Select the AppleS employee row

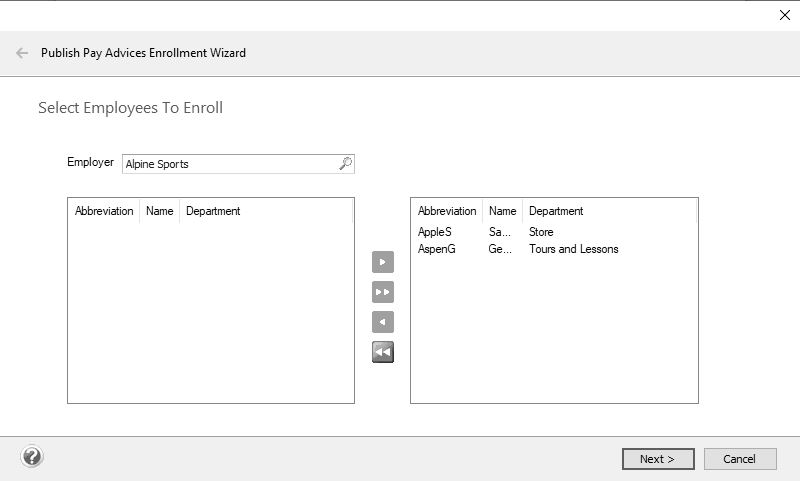pyautogui.click(x=554, y=232)
